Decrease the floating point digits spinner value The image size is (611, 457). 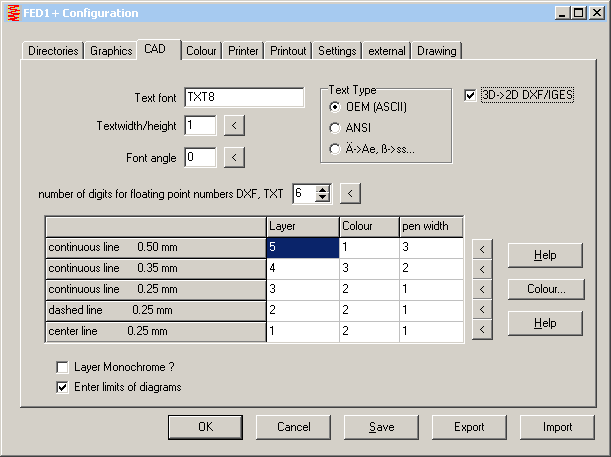tap(322, 197)
